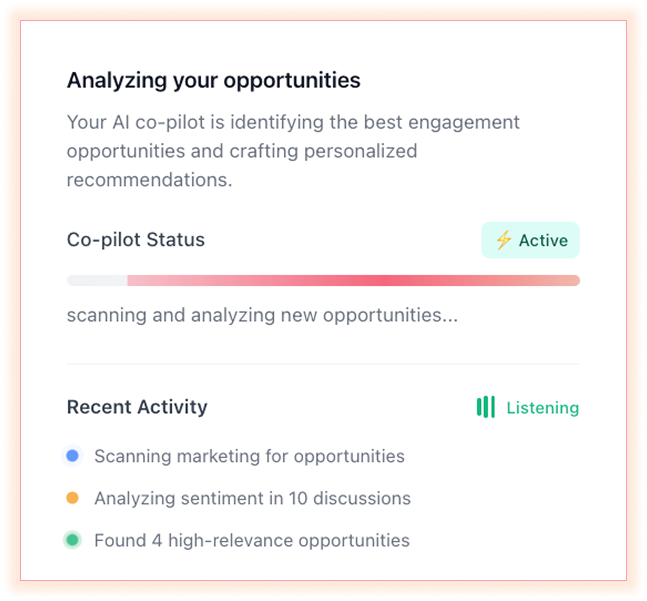647x601 pixels.
Task: Click the pink Co-pilot progress bar
Action: [352, 281]
